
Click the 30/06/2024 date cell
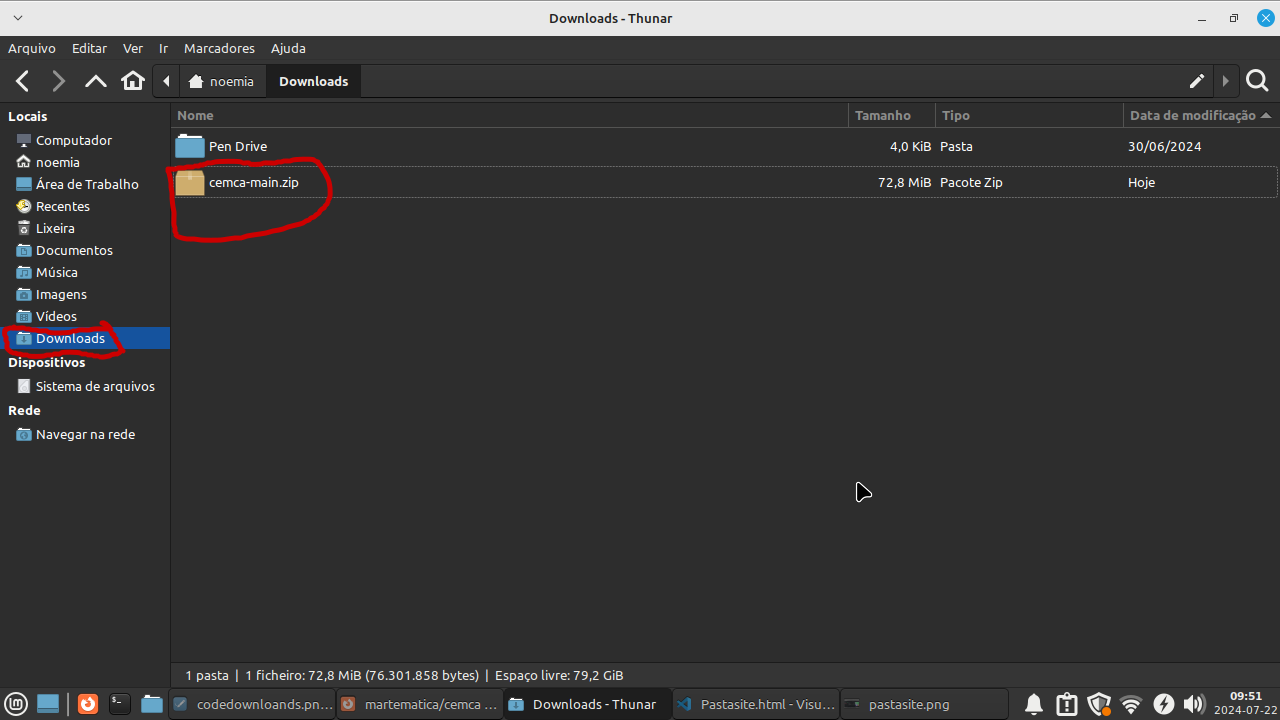click(1164, 146)
